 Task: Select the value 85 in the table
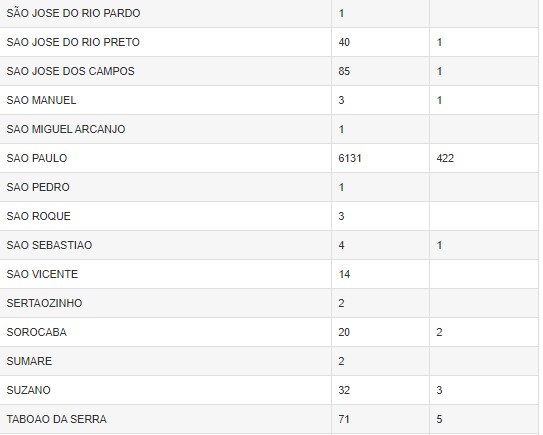[344, 71]
